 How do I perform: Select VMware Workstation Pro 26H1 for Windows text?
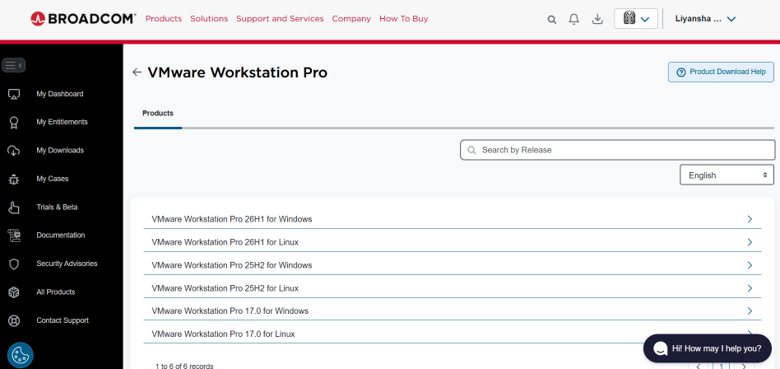(232, 219)
